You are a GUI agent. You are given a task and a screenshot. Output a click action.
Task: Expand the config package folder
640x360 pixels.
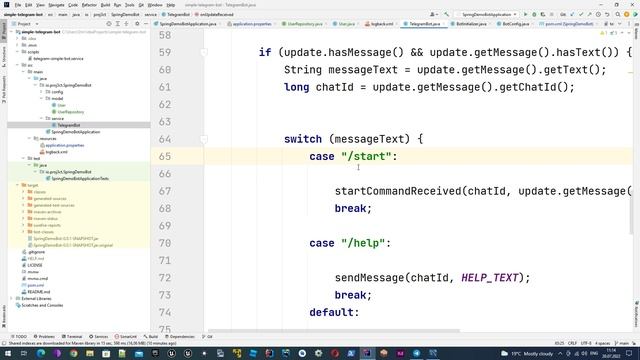click(x=41, y=92)
